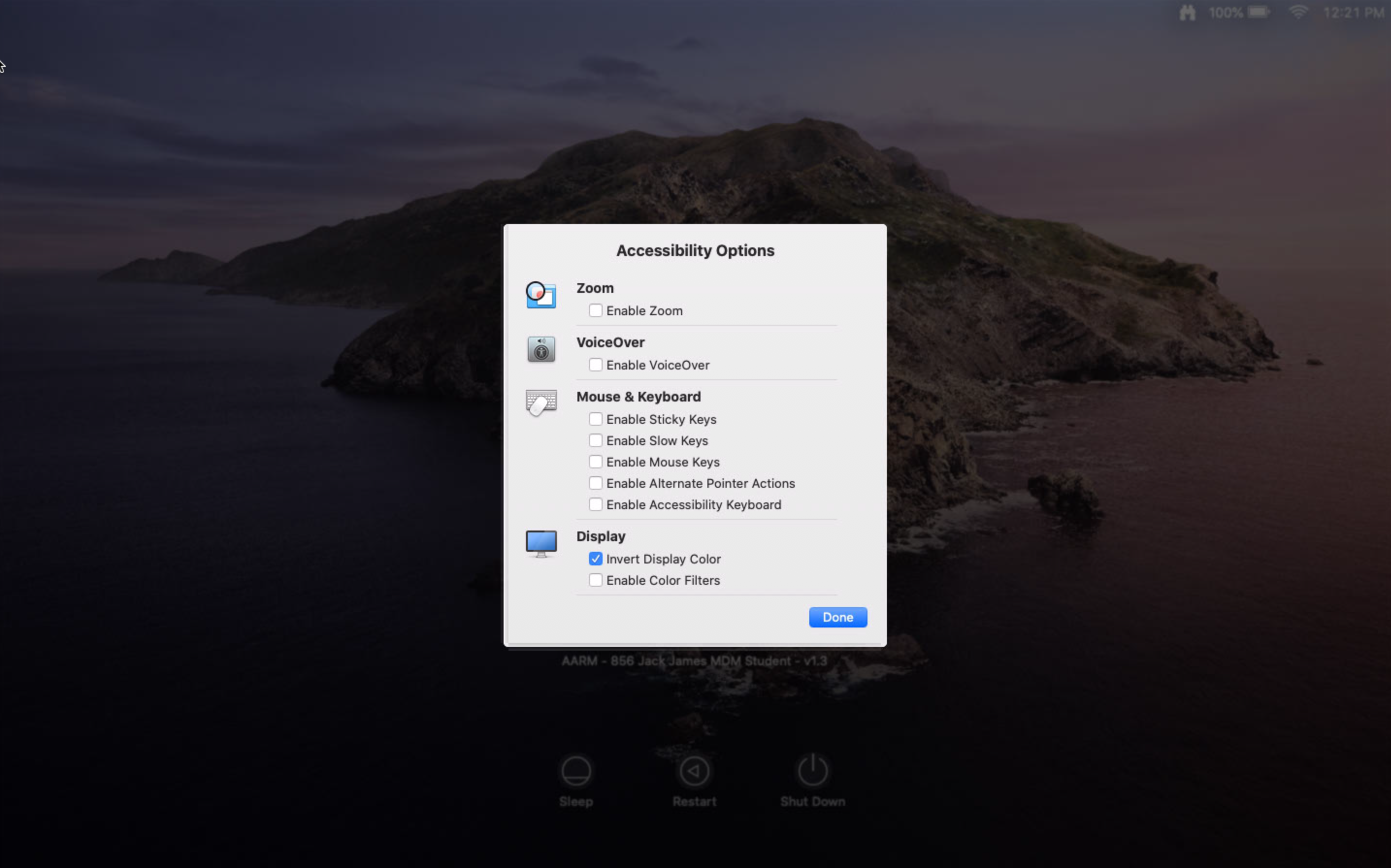The width and height of the screenshot is (1391, 868).
Task: Click the VoiceOver speaker icon
Action: (540, 349)
